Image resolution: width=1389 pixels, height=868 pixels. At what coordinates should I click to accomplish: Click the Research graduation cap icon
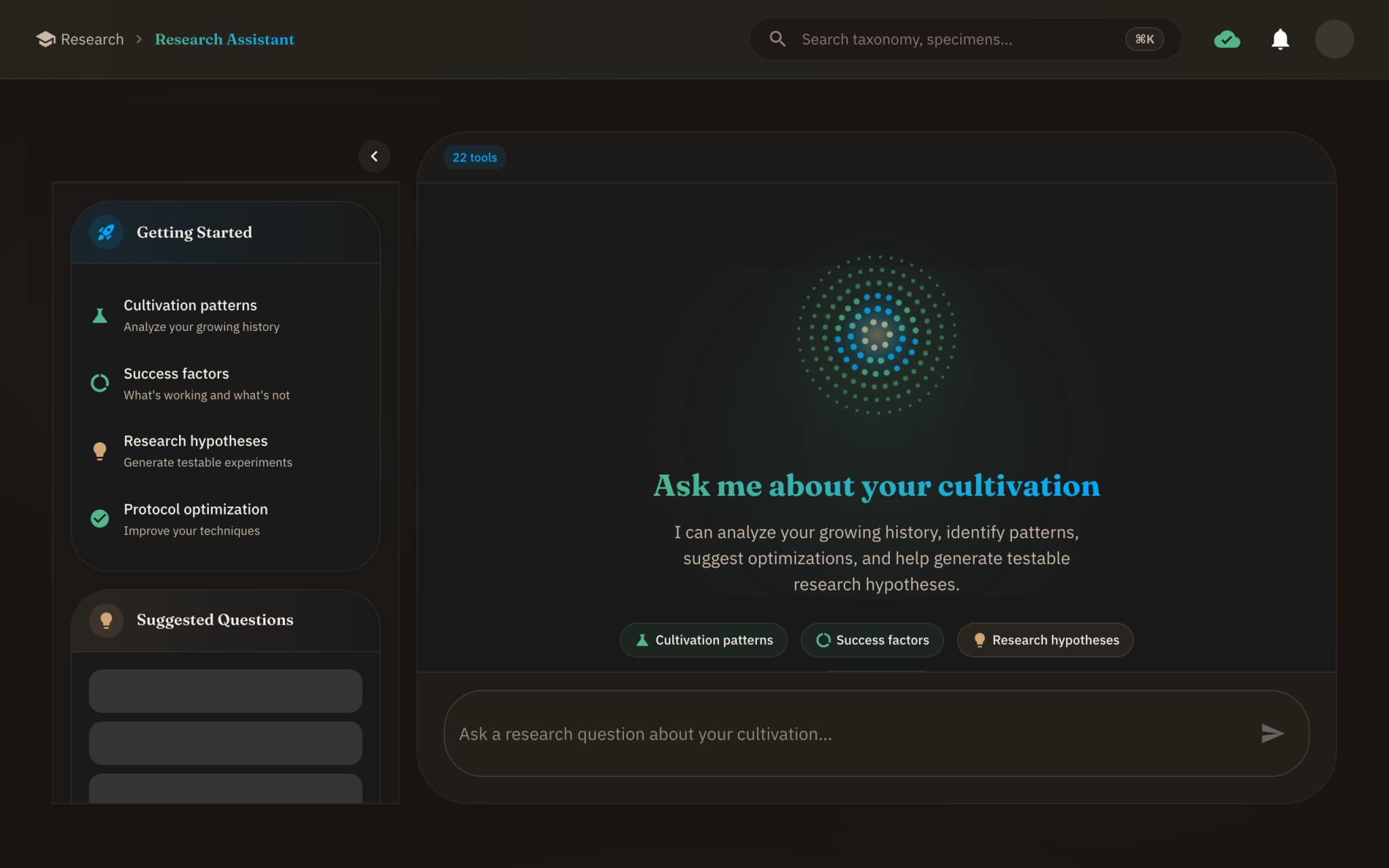pyautogui.click(x=45, y=39)
